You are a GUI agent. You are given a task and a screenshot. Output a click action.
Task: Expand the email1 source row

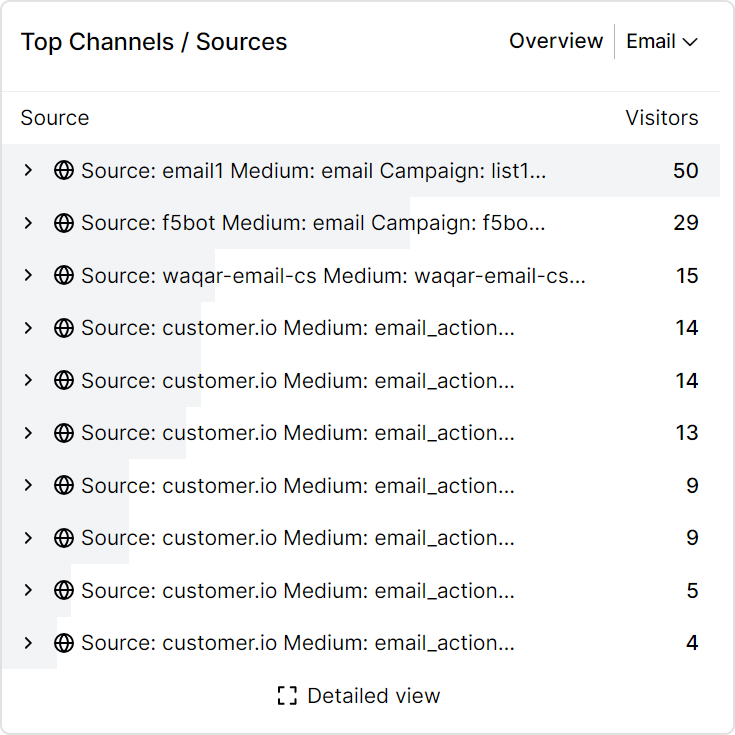[x=28, y=170]
